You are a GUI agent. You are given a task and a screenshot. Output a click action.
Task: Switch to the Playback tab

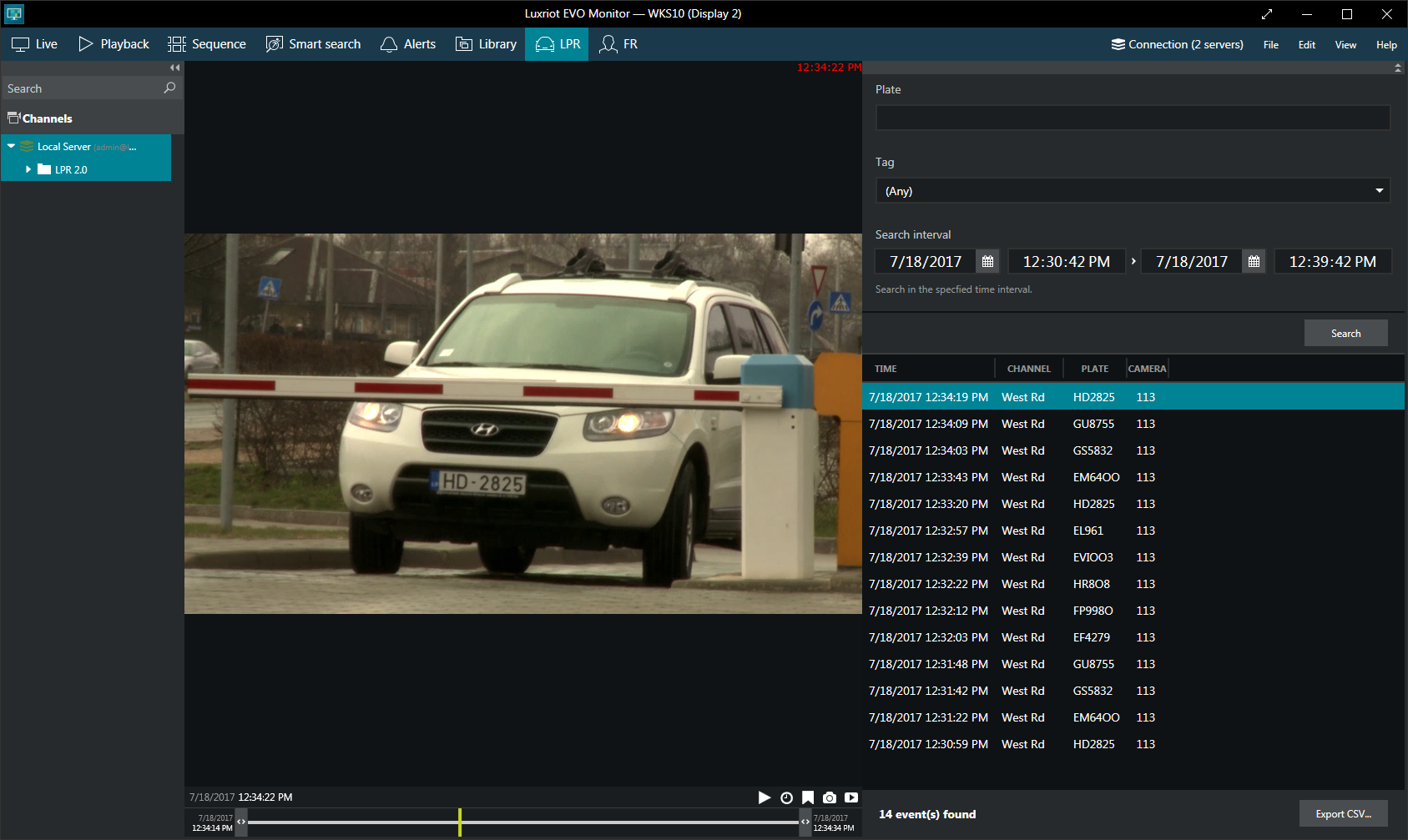pyautogui.click(x=114, y=44)
